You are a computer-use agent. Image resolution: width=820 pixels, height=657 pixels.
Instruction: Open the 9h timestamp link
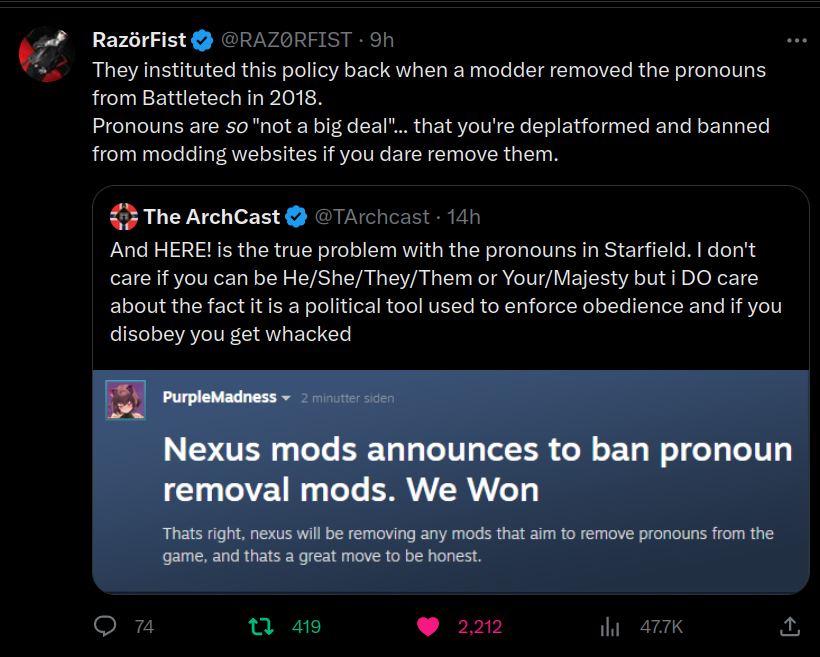[x=382, y=41]
